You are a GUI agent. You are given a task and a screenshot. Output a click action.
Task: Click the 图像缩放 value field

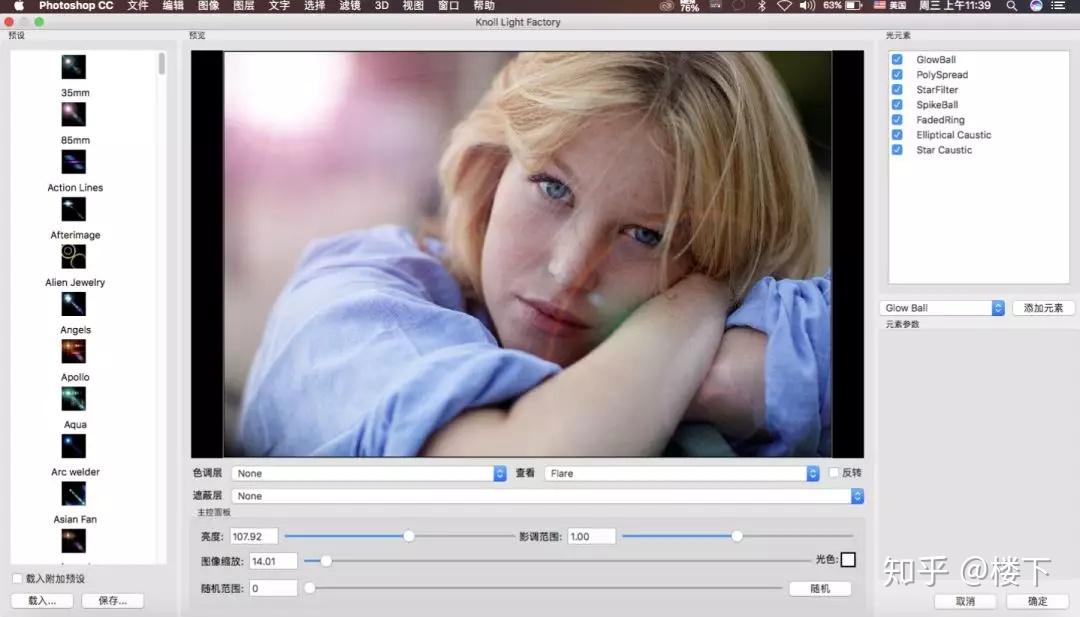click(273, 561)
